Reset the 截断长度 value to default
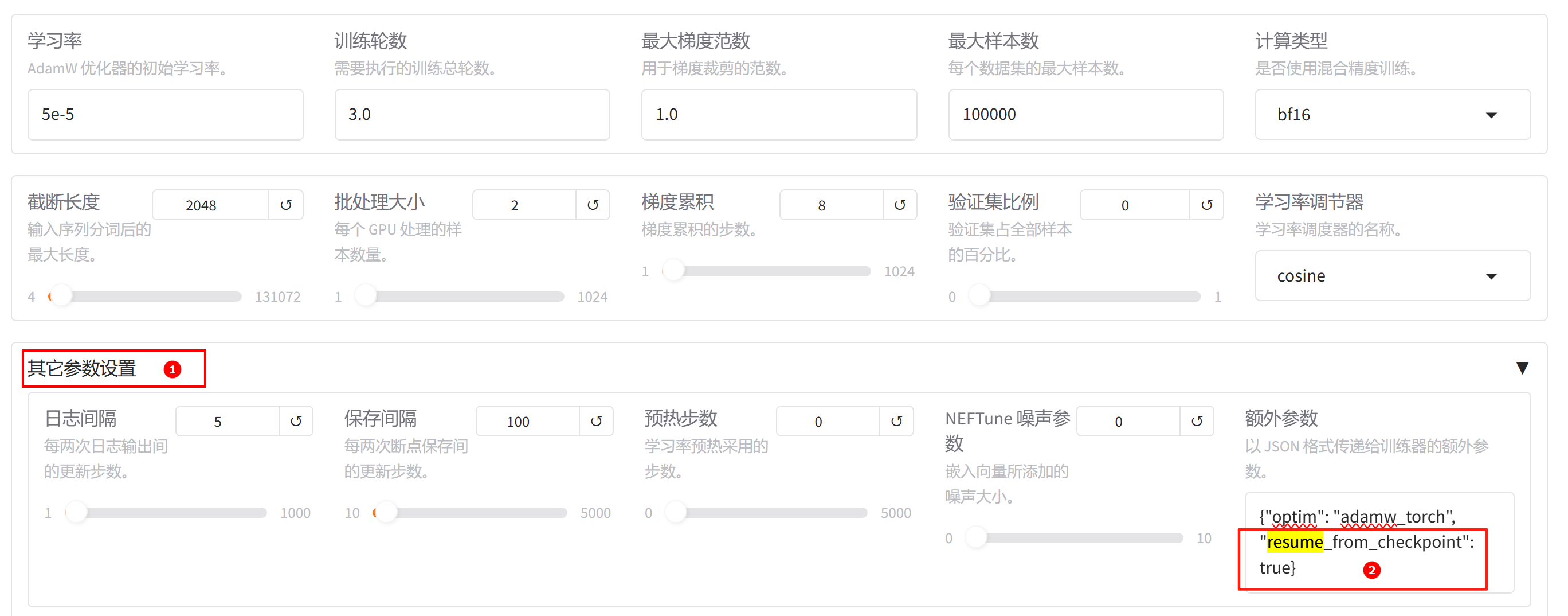The width and height of the screenshot is (1568, 616). coord(285,205)
